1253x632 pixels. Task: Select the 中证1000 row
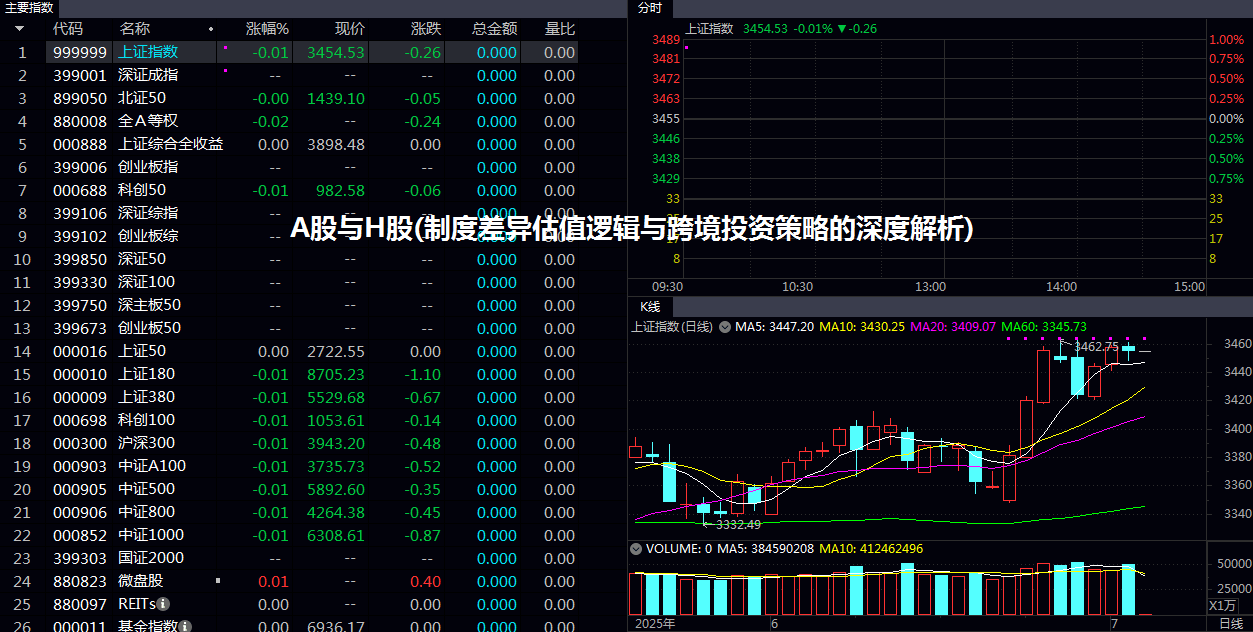coord(289,535)
